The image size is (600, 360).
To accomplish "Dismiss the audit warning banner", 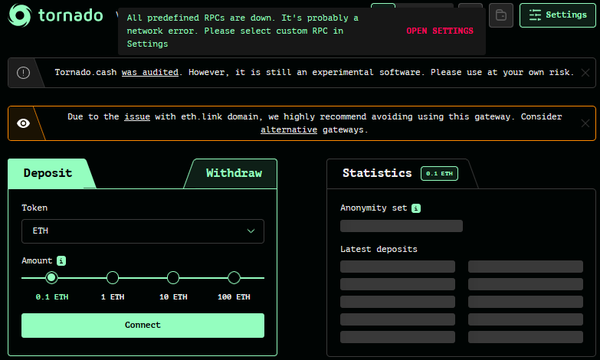I will 585,73.
